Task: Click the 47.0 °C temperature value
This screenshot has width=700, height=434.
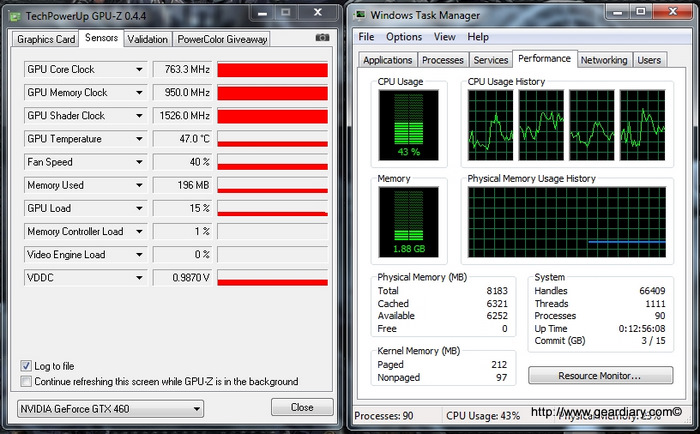Action: pyautogui.click(x=182, y=139)
